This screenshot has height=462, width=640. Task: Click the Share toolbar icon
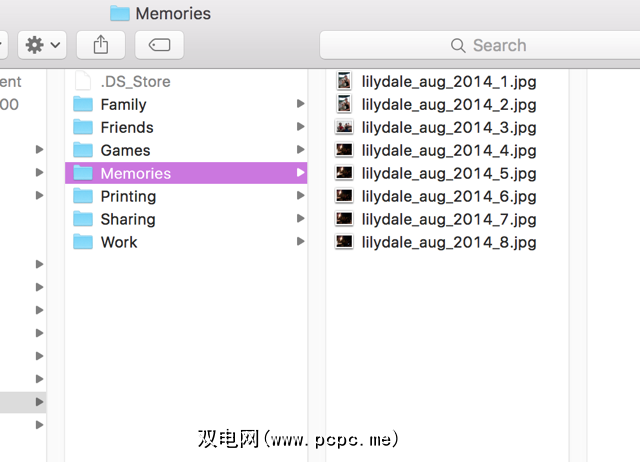100,45
